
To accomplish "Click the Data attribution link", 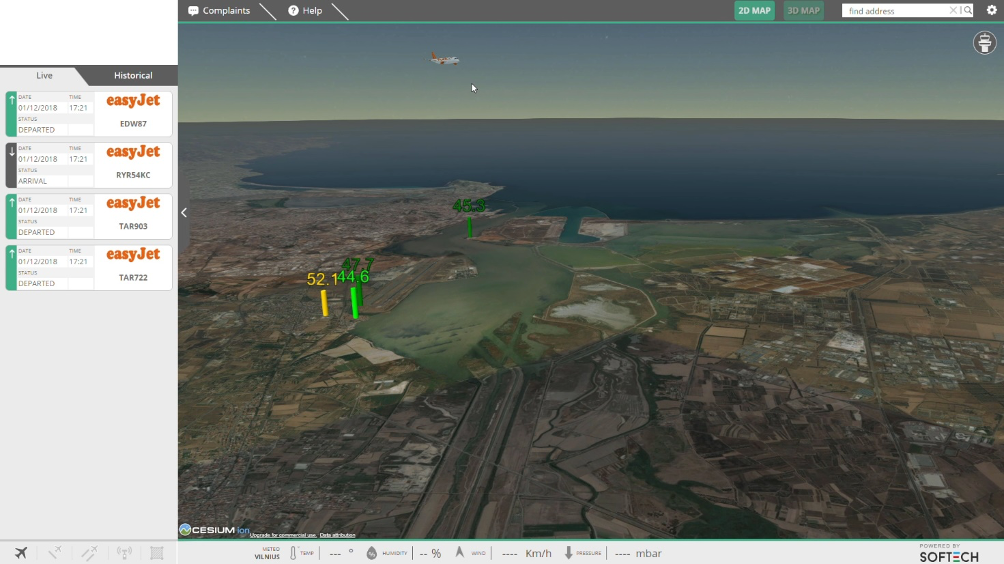I will [x=337, y=535].
